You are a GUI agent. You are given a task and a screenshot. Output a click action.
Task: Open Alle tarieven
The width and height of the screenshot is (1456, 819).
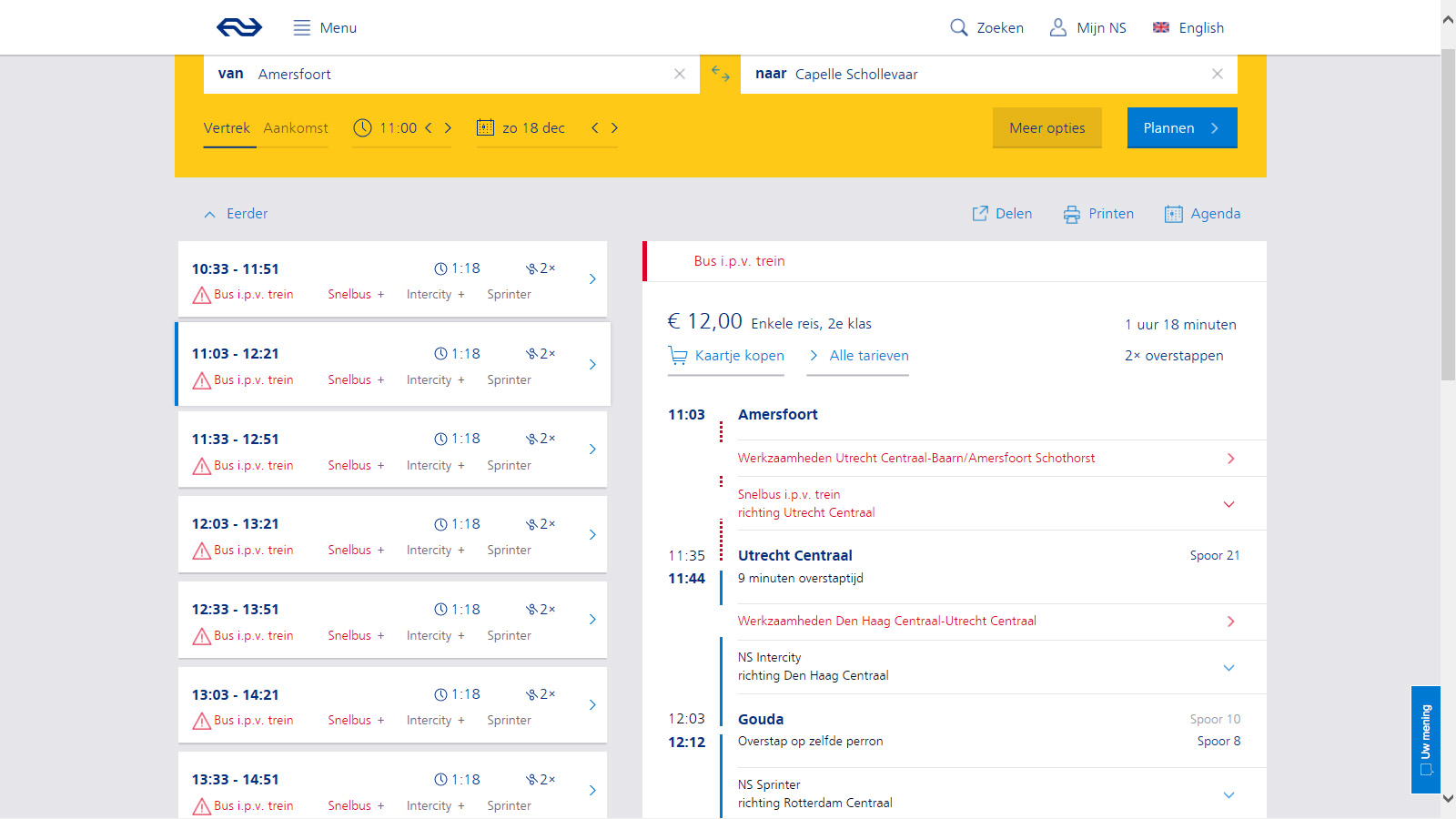pos(858,356)
